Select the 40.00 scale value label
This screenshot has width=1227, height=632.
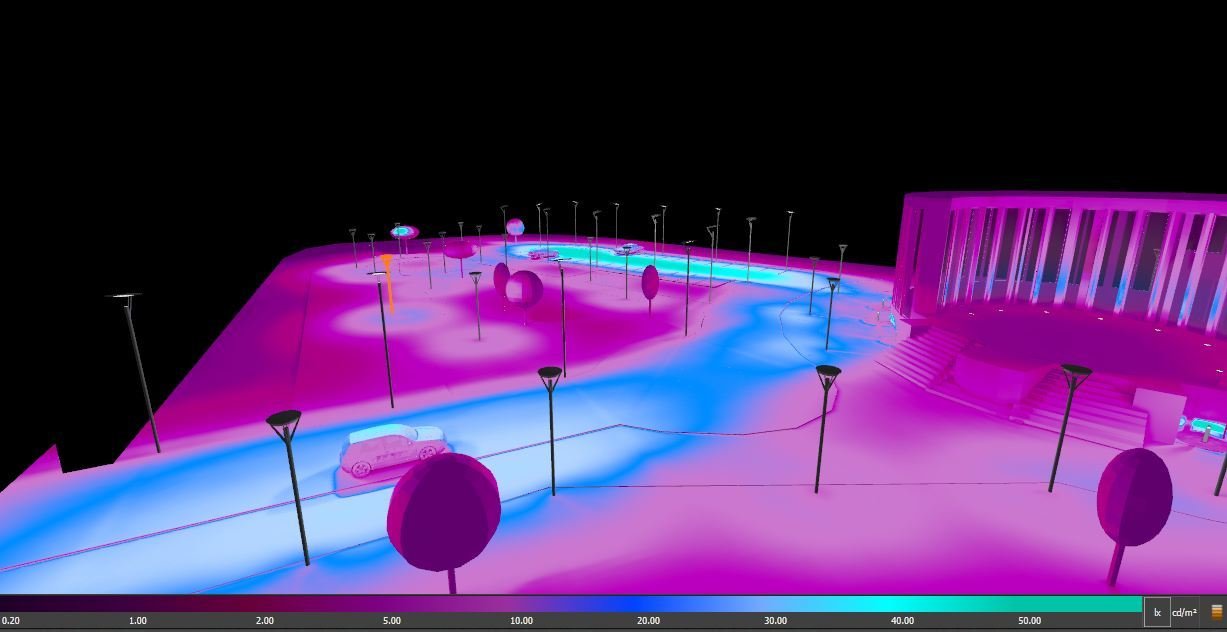click(x=902, y=621)
